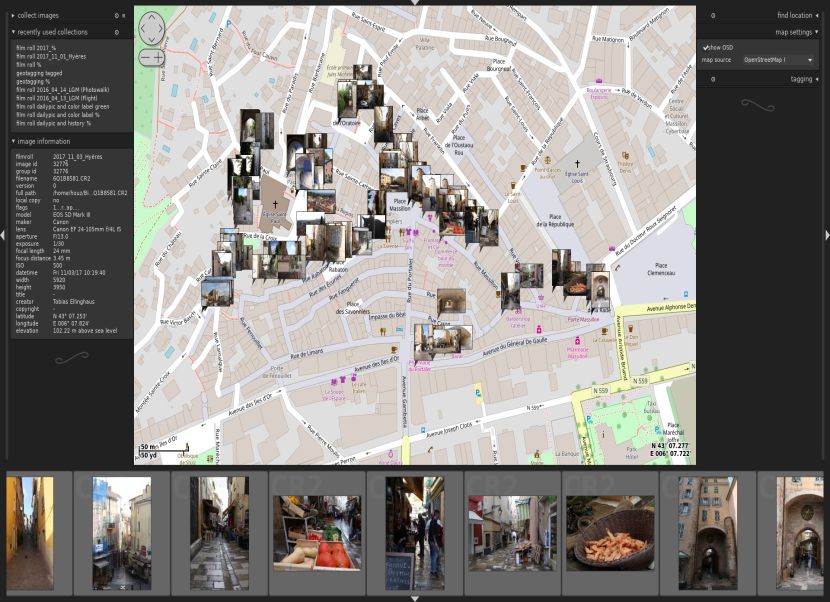830x602 pixels.
Task: Pan the map up with the OSD arrow
Action: [152, 17]
